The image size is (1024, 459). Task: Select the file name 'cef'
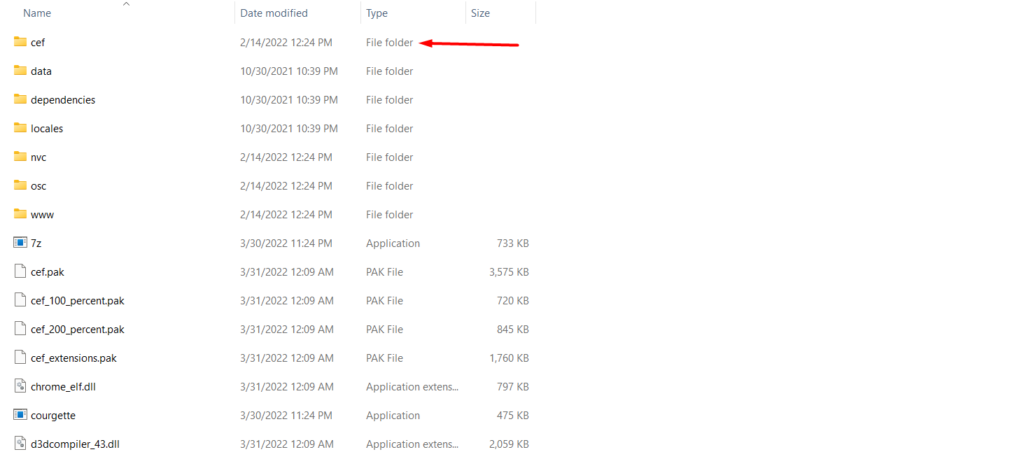38,42
